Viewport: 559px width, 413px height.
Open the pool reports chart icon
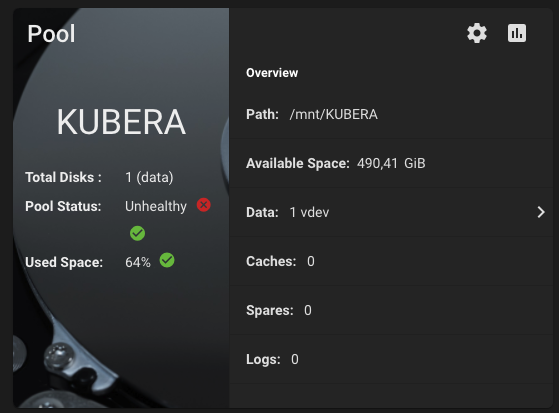click(x=517, y=33)
